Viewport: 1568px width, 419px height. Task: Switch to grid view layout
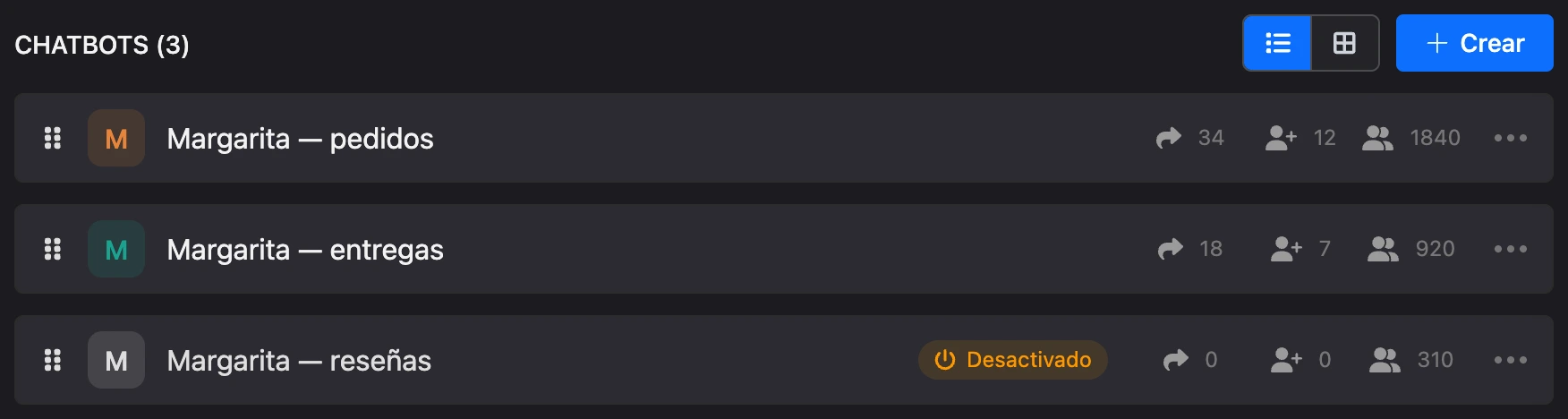(1344, 43)
